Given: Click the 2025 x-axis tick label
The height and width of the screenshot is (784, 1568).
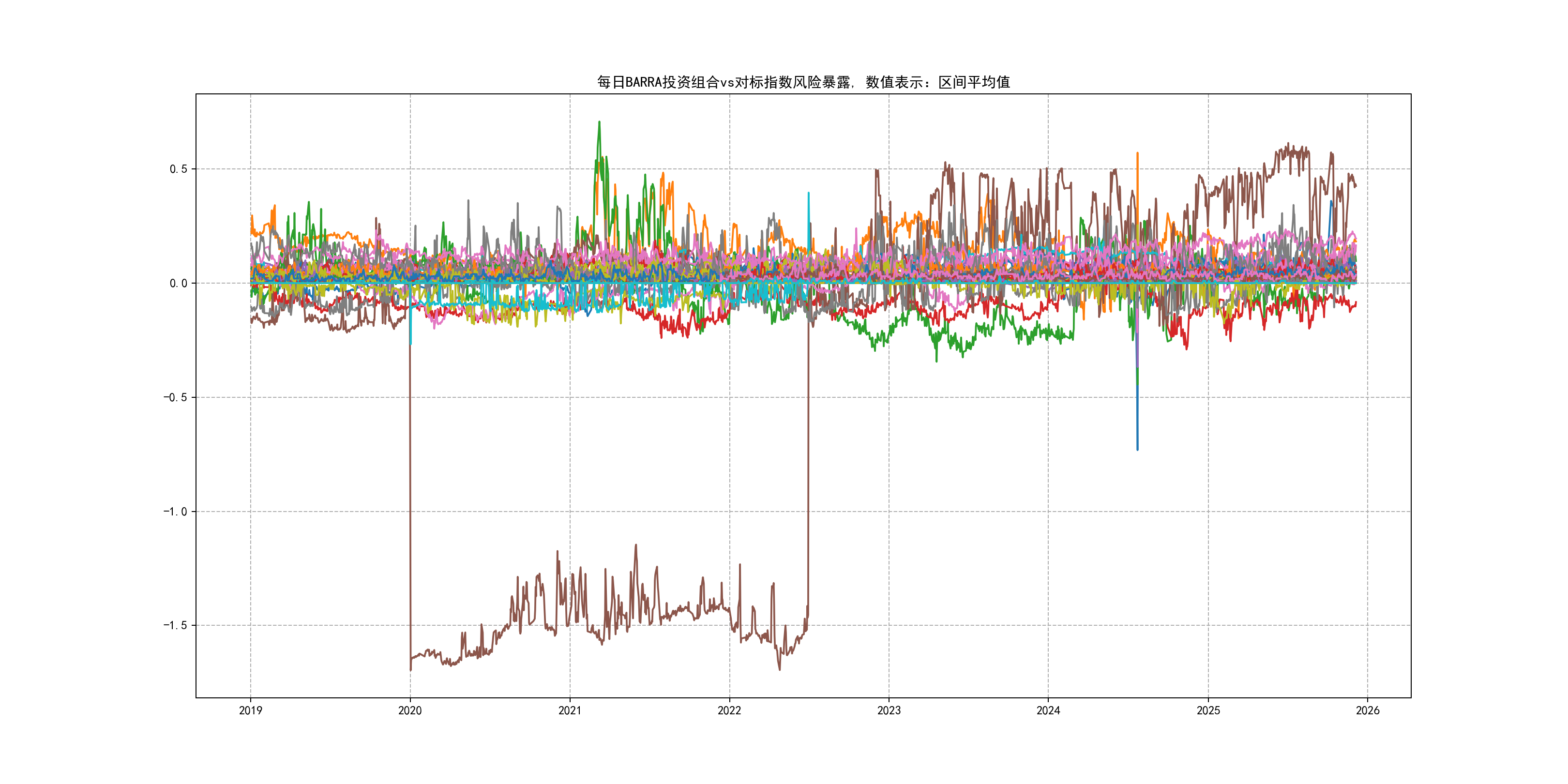Looking at the screenshot, I should coord(1208,710).
